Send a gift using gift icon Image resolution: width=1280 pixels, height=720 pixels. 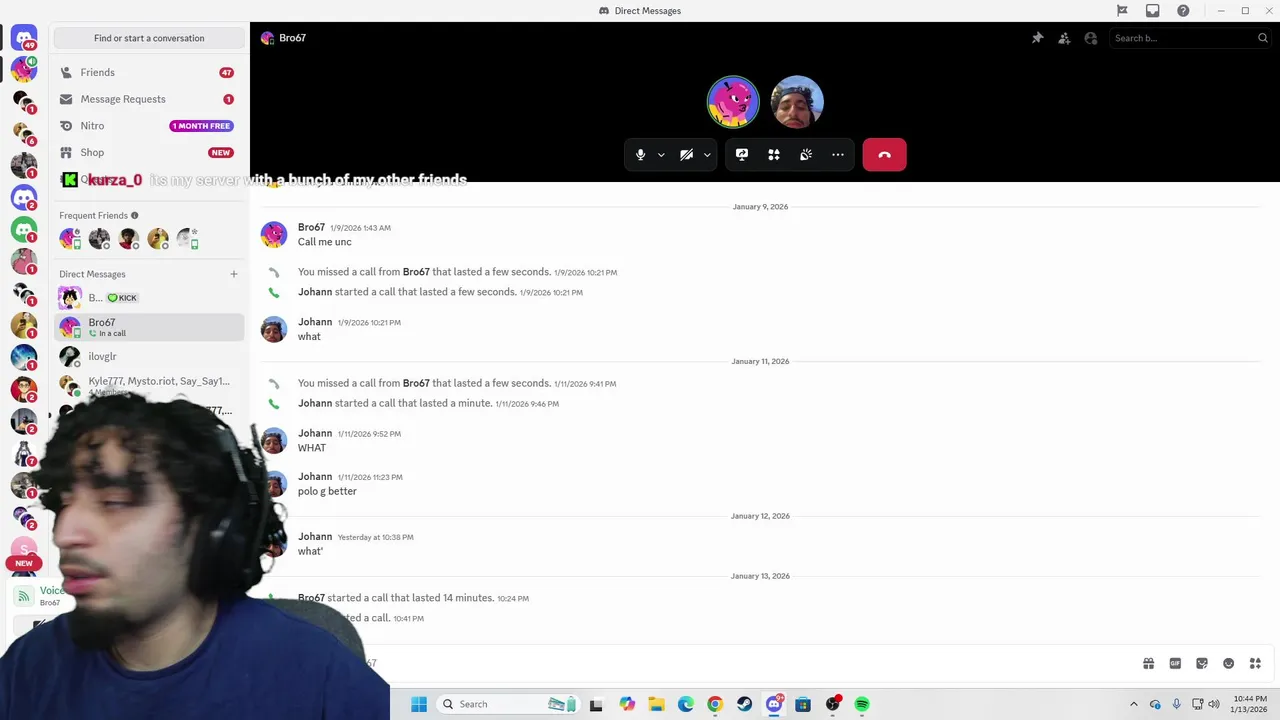pyautogui.click(x=1148, y=663)
